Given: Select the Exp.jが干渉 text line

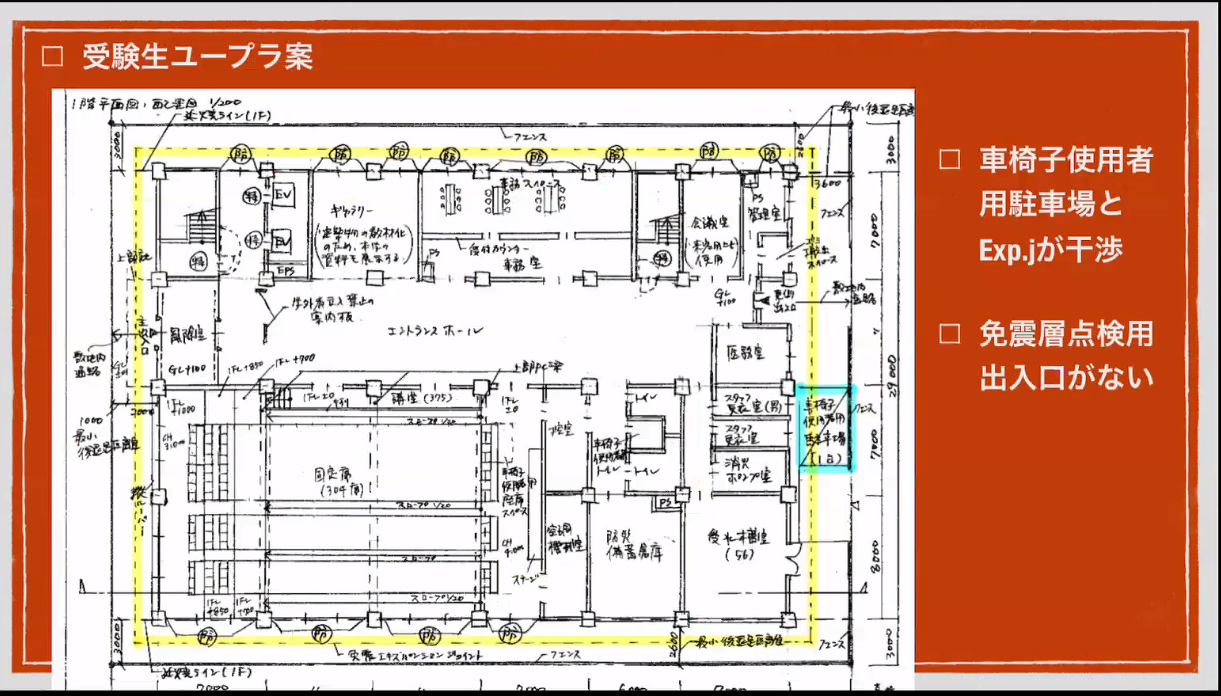Looking at the screenshot, I should point(1050,249).
